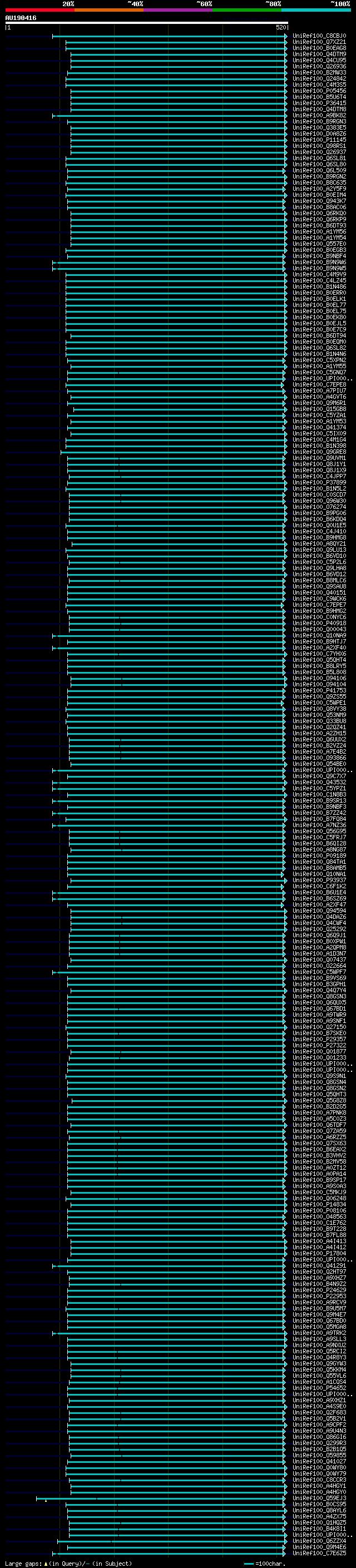The height and width of the screenshot is (1568, 356).
Task: Click the red 20% identity legend segment
Action: click(39, 10)
